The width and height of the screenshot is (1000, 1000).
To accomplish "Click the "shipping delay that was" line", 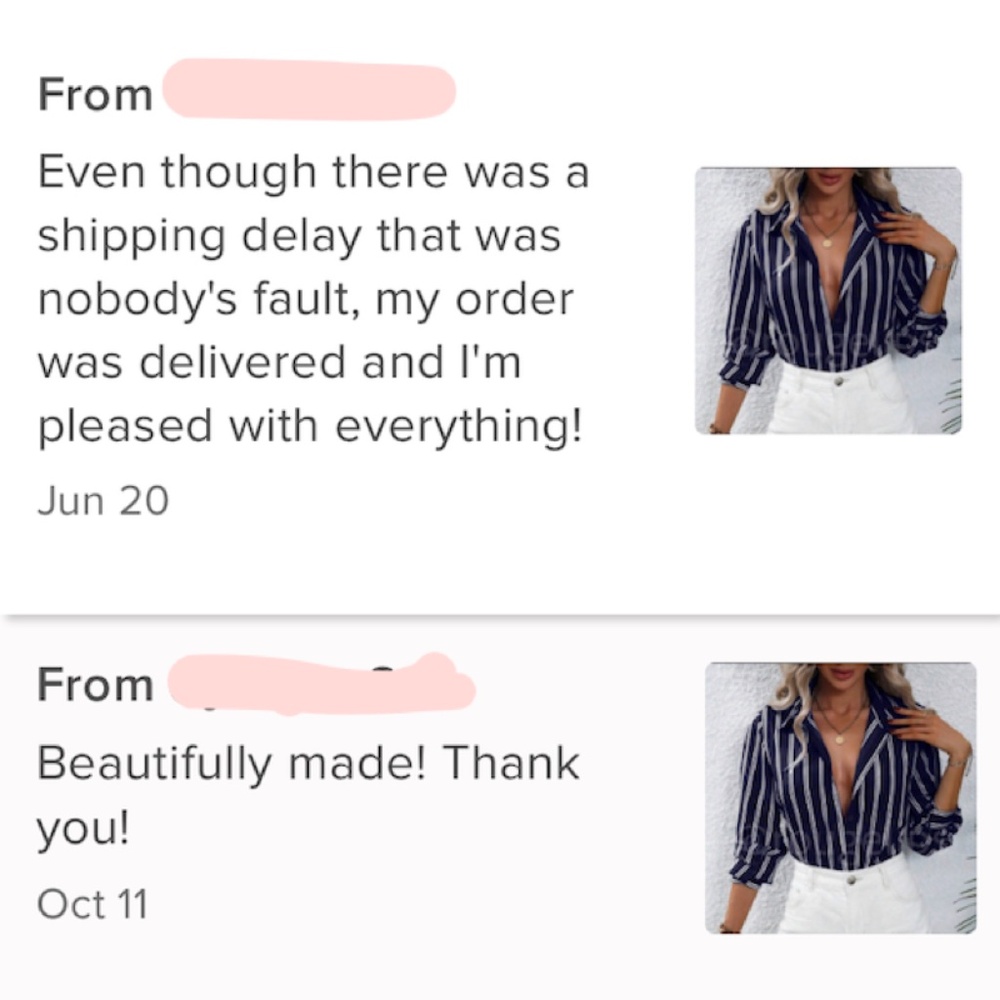I will 299,237.
